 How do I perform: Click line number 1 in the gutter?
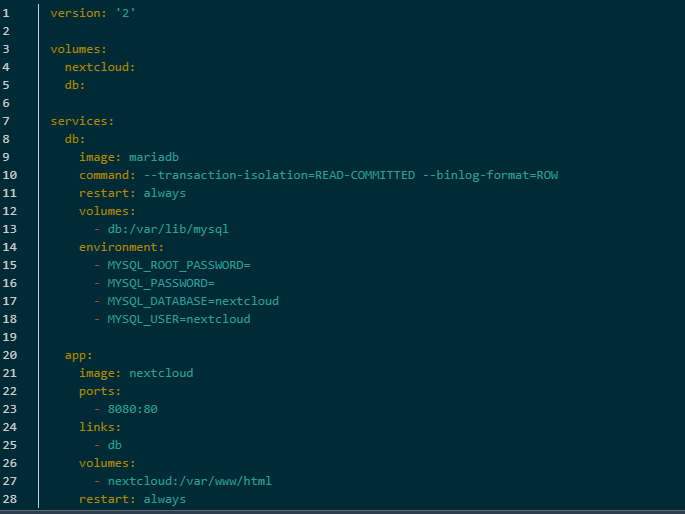click(6, 13)
